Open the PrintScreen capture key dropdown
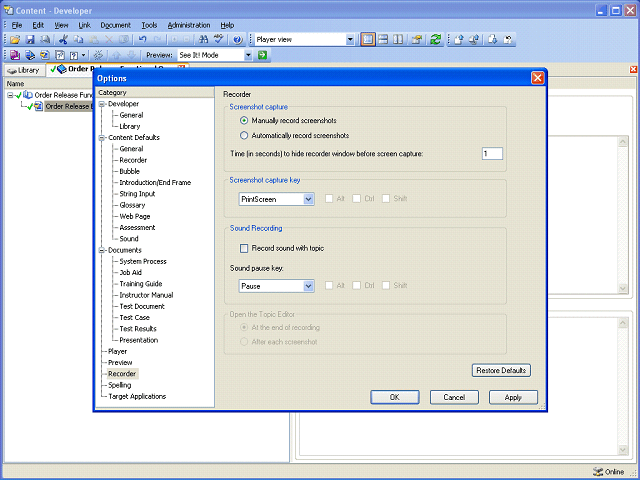This screenshot has width=640, height=480. pos(309,199)
